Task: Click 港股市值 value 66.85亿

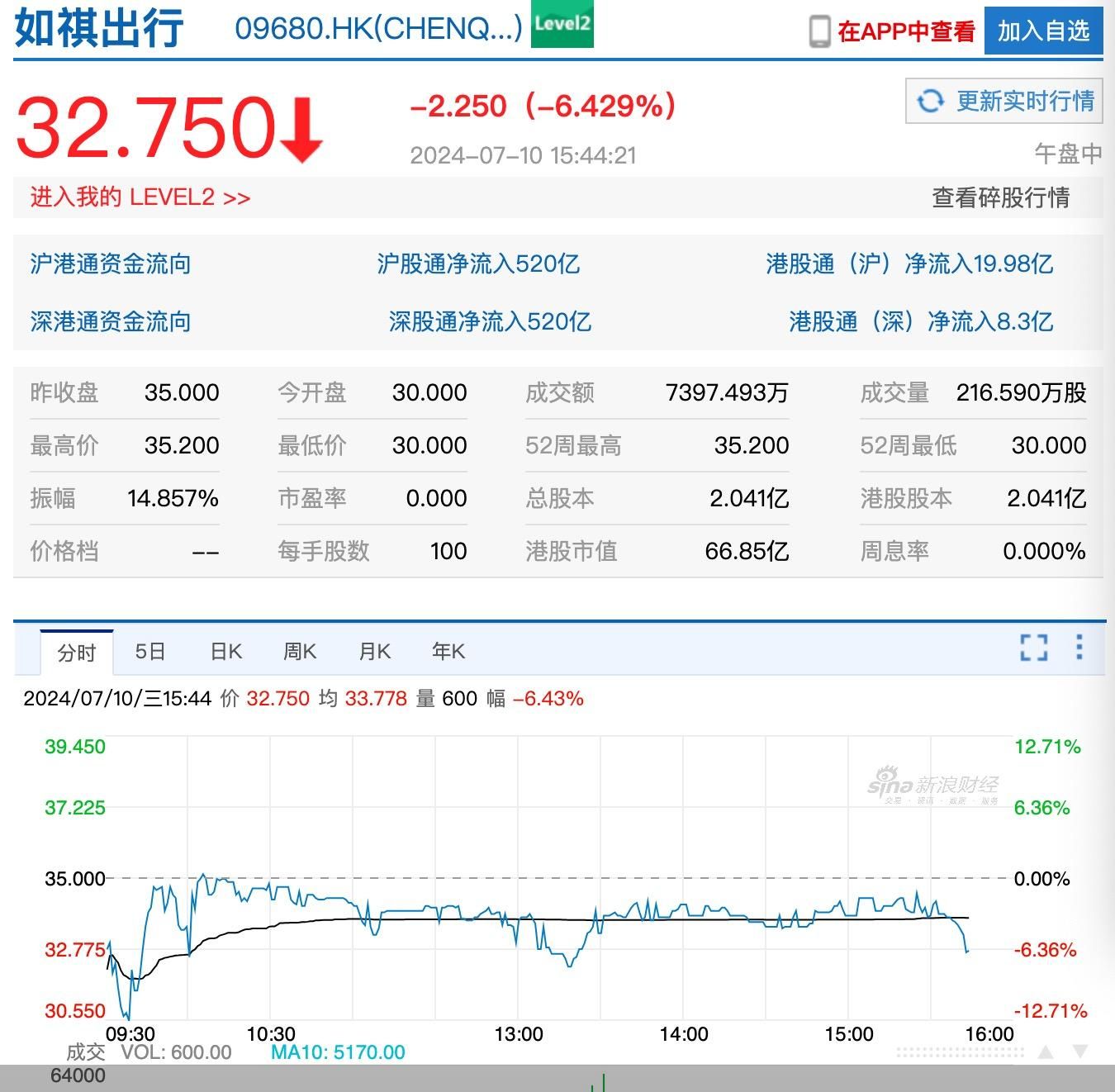Action: [x=747, y=551]
